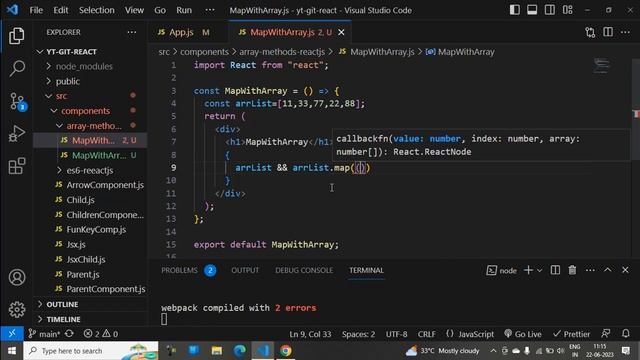Select encoding UTF-8 status item
The height and width of the screenshot is (360, 640).
396,334
